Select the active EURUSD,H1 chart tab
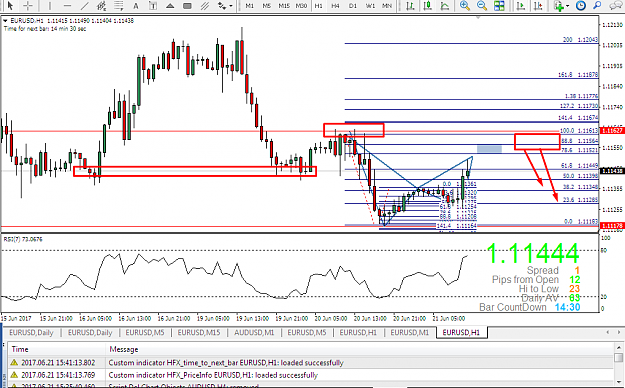This screenshot has width=625, height=388. coord(461,332)
